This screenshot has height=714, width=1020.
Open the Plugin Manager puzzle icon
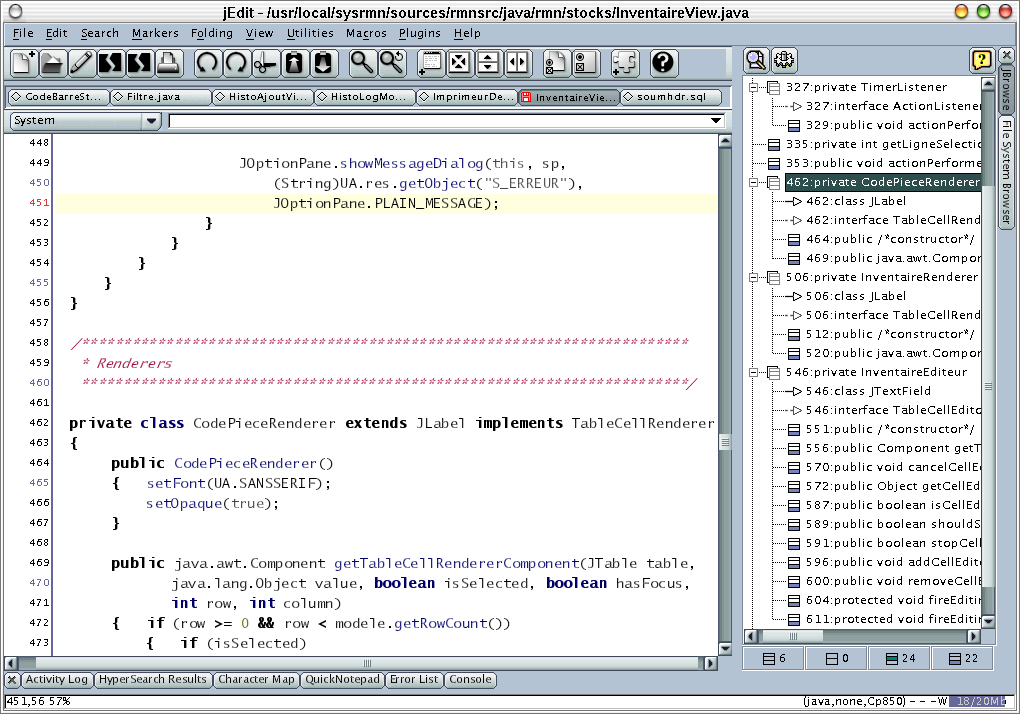coord(625,63)
